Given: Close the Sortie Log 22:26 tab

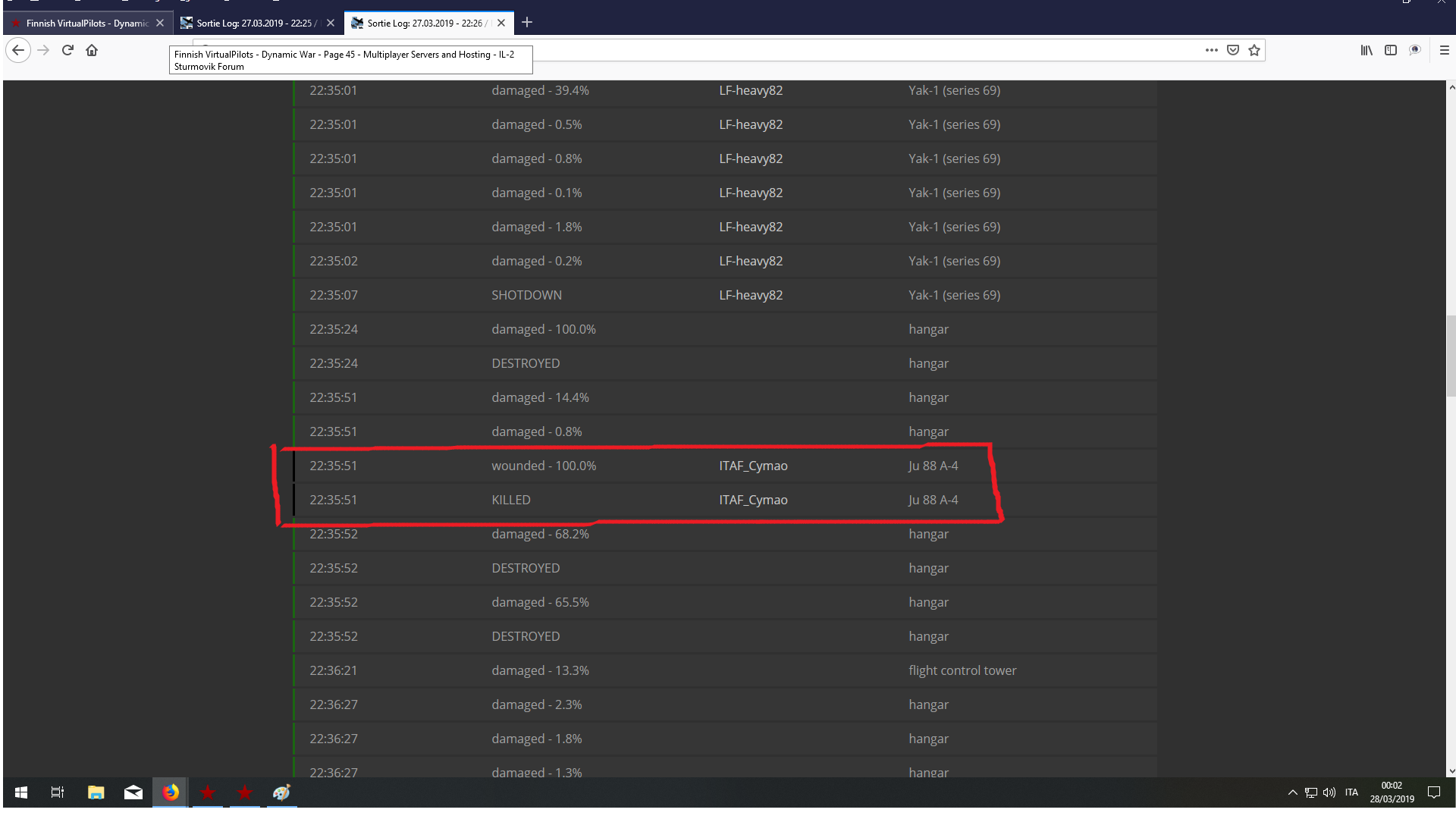Looking at the screenshot, I should point(501,23).
